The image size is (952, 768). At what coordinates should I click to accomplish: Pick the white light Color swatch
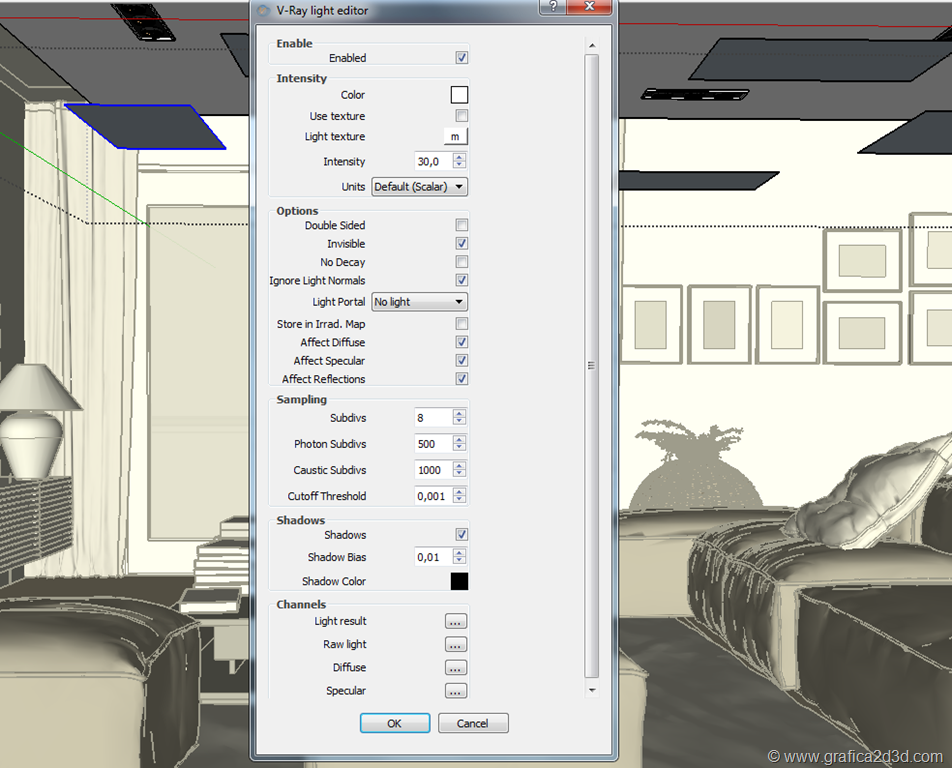459,95
